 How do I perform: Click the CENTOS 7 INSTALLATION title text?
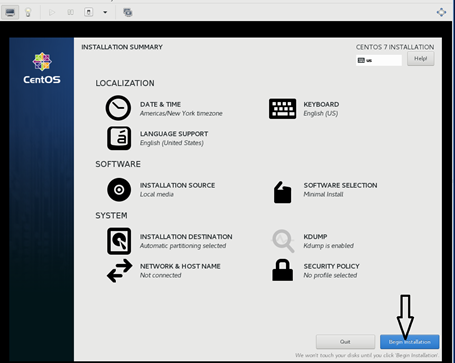point(395,47)
